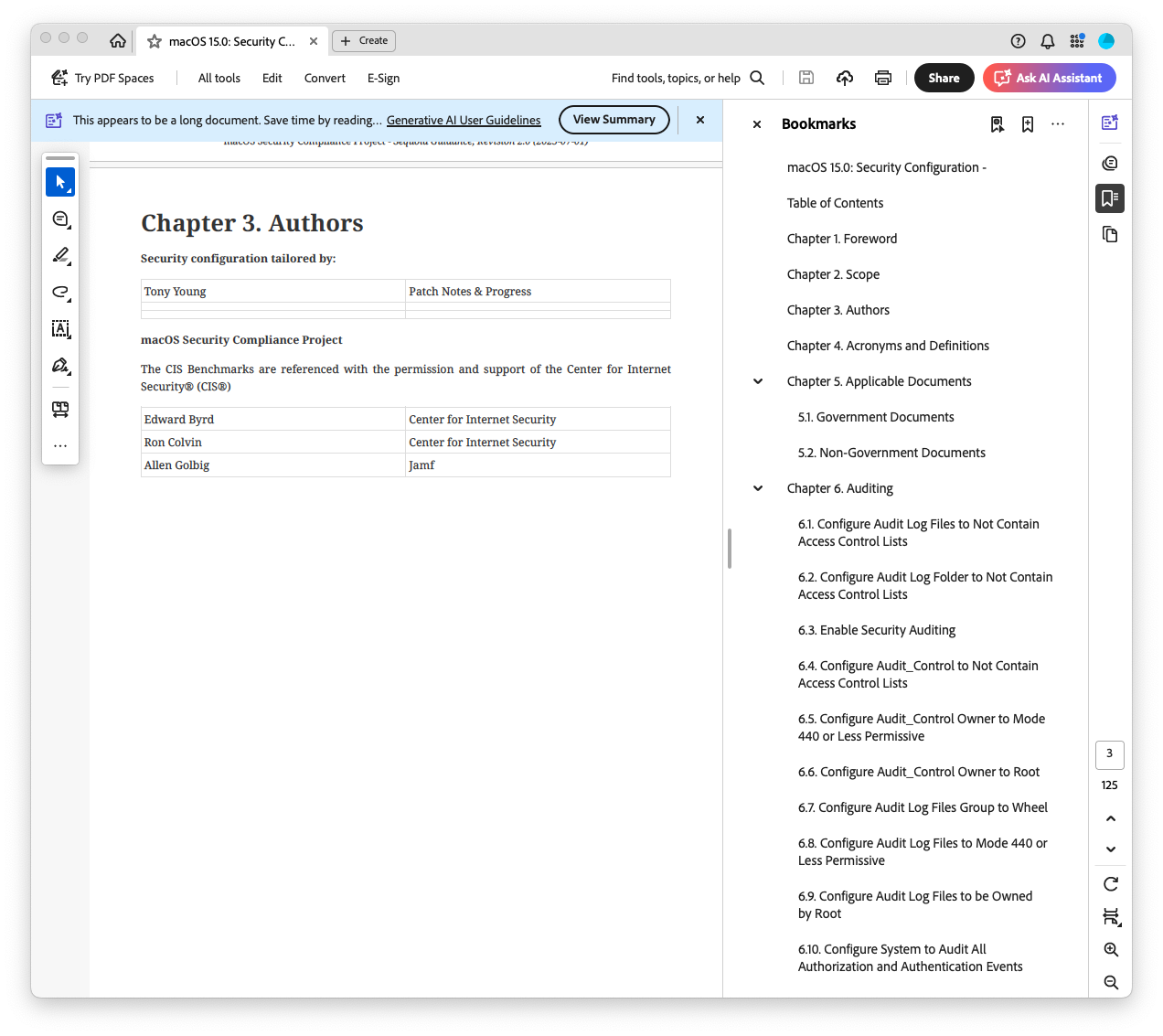Screen dimensions: 1163x1036
Task: Upload the file to cloud storage
Action: pyautogui.click(x=845, y=78)
